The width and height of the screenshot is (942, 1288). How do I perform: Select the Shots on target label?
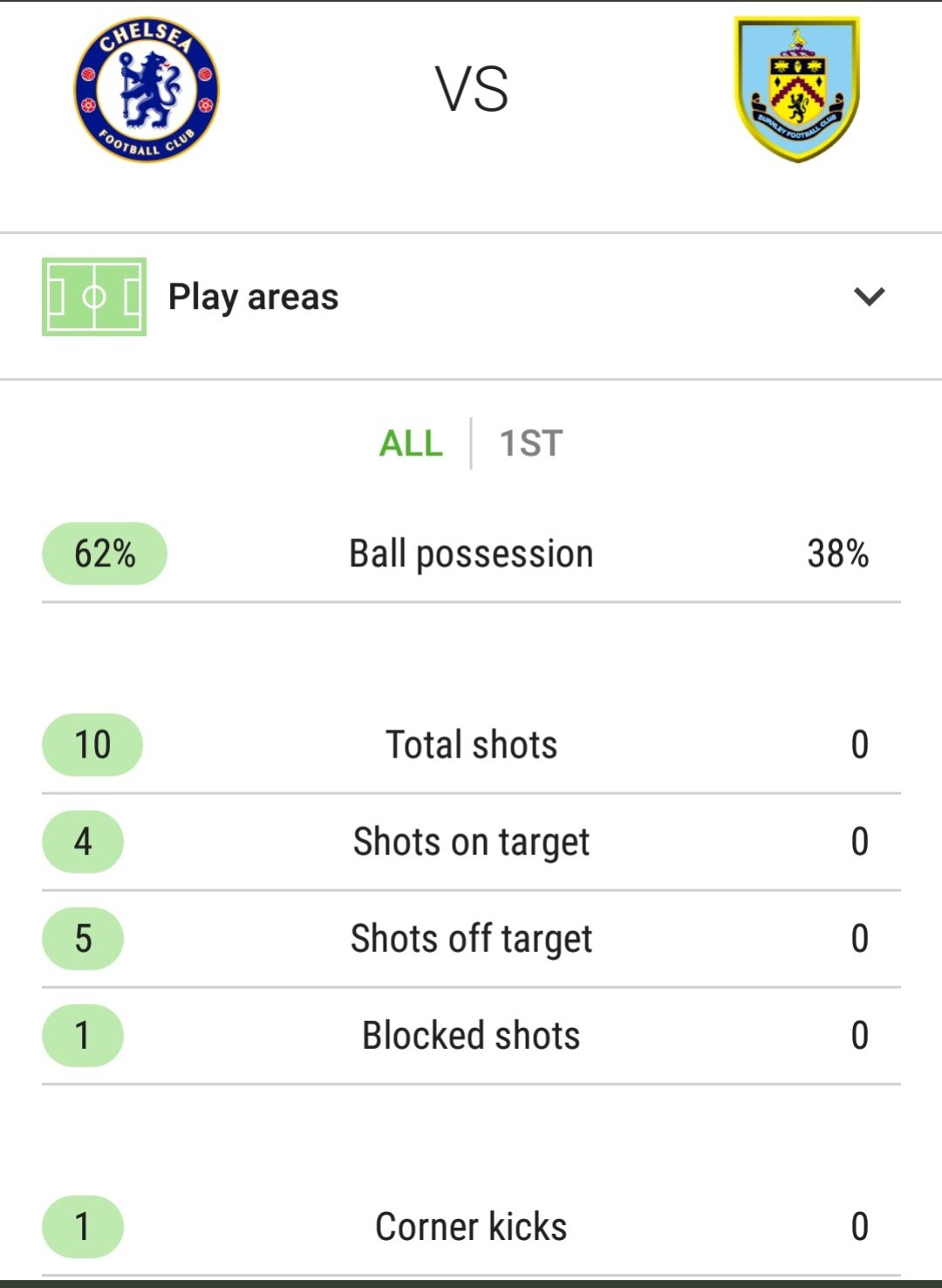click(x=471, y=842)
